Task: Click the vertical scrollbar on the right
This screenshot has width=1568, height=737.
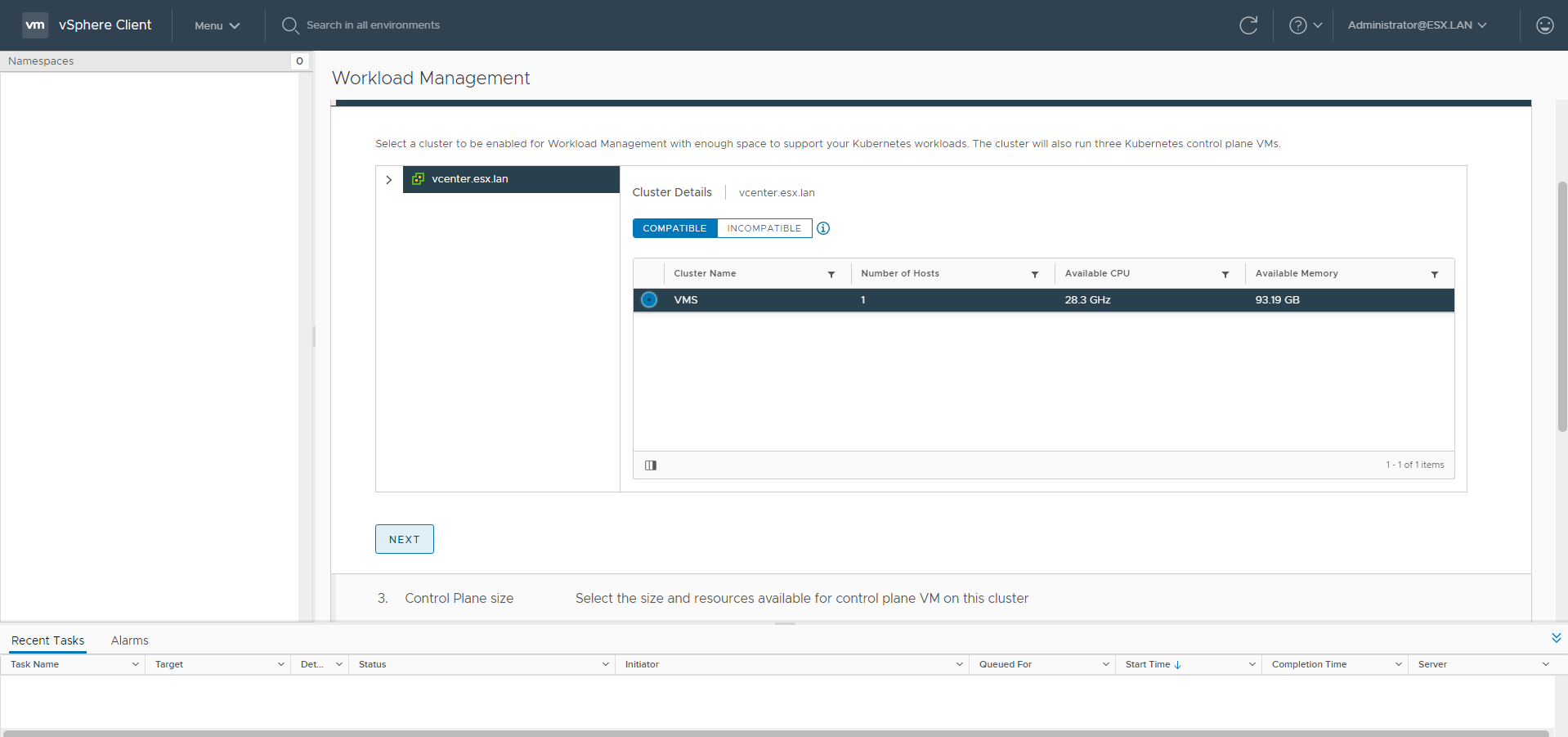Action: [x=1561, y=307]
